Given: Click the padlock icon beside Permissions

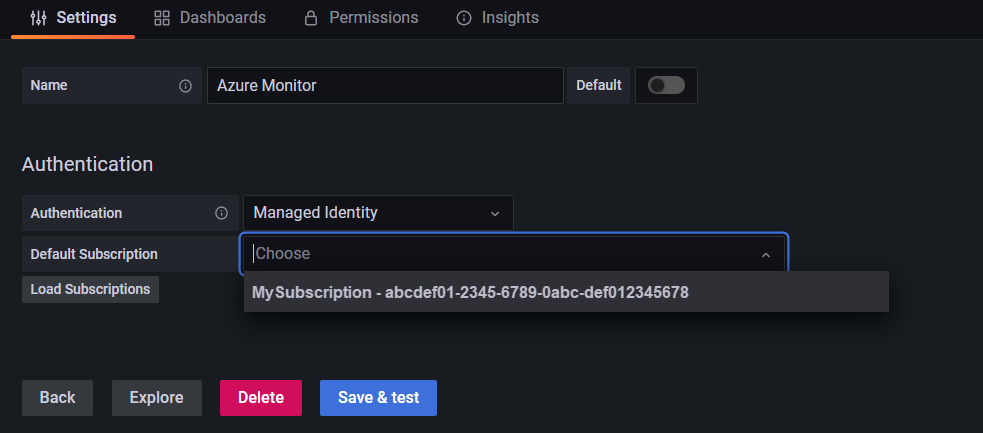Looking at the screenshot, I should click(311, 18).
